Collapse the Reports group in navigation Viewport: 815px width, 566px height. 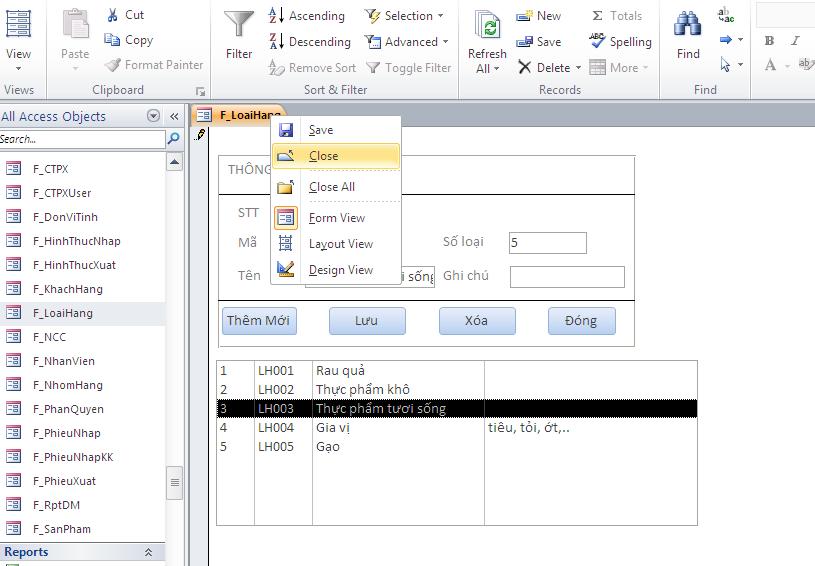tap(148, 552)
